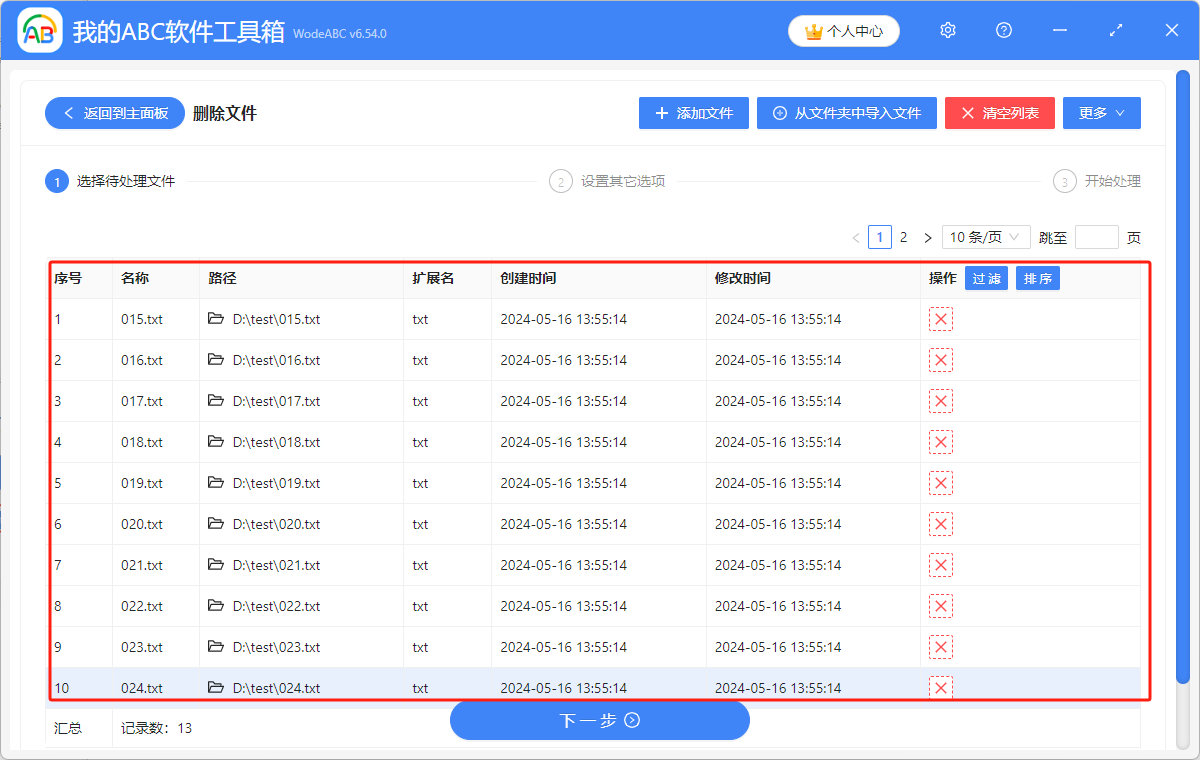The image size is (1200, 760).
Task: Click the 添加文件 button
Action: [x=693, y=113]
